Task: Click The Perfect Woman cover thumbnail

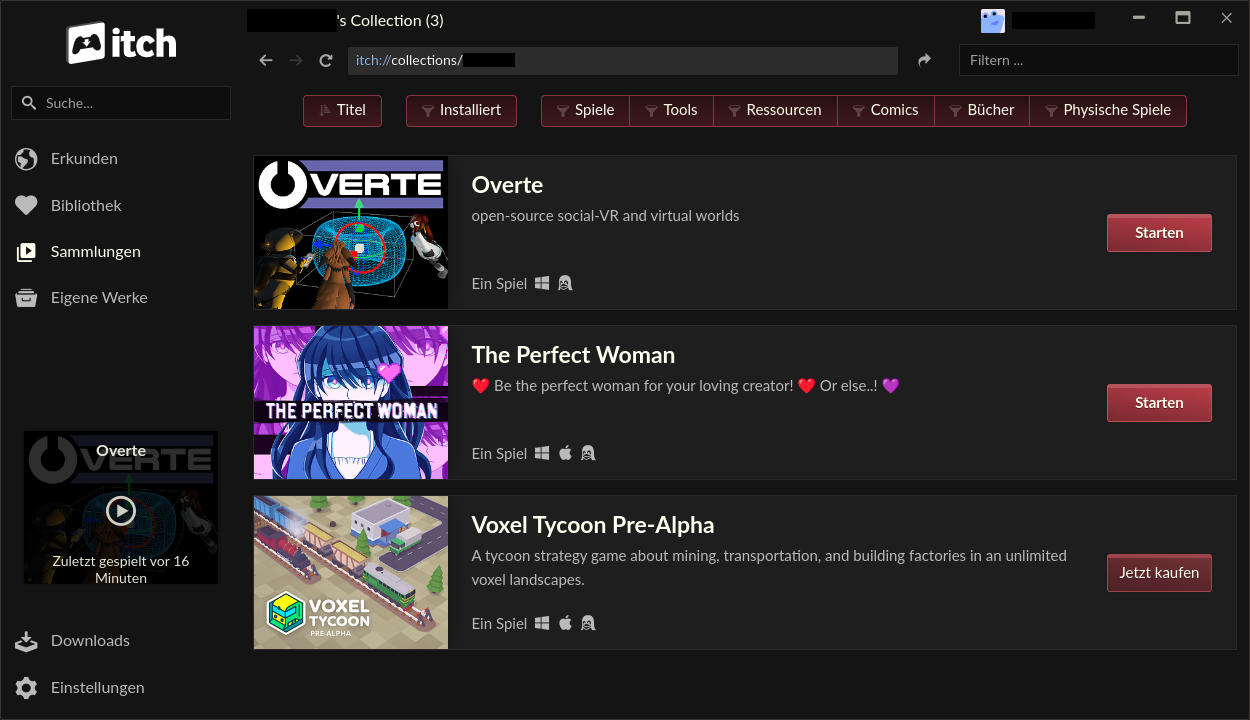Action: (x=351, y=402)
